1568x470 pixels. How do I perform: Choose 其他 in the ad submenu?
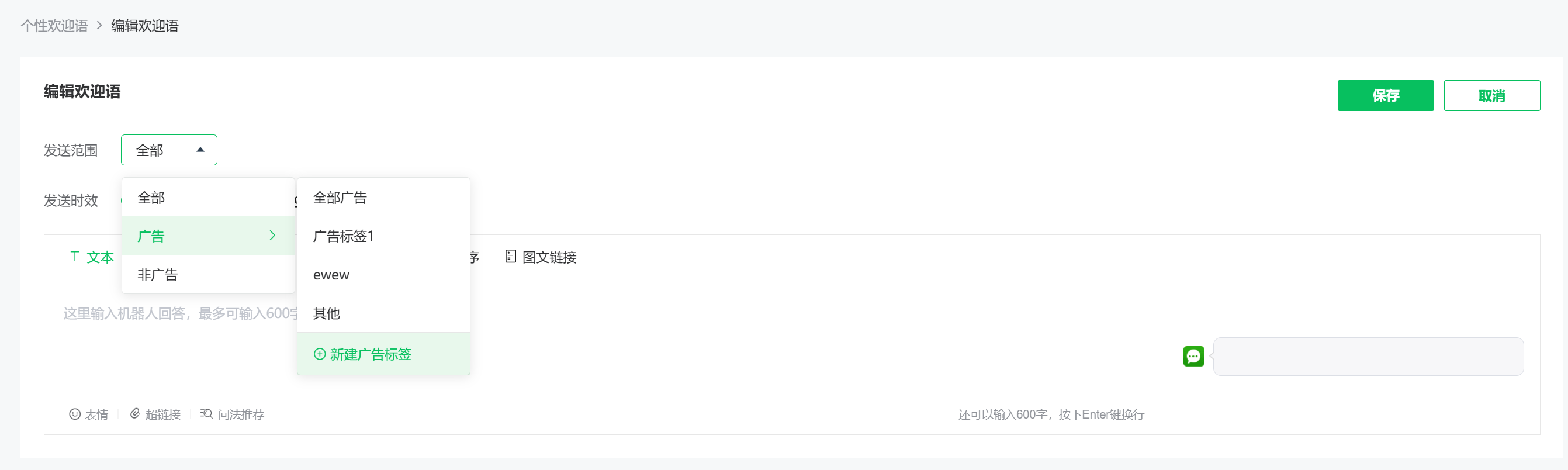[x=326, y=313]
